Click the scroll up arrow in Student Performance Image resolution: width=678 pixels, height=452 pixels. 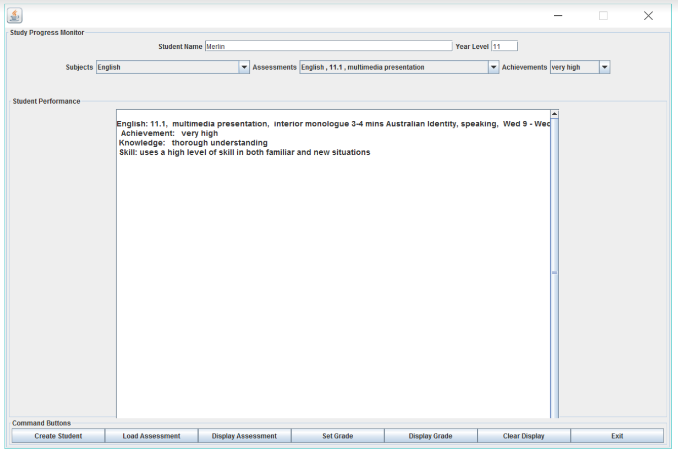554,113
